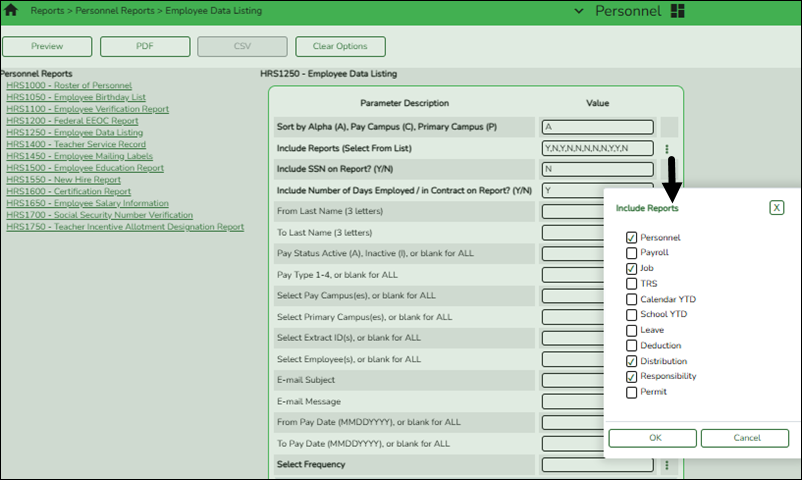Confirm Include Reports selection with OK

pos(652,438)
